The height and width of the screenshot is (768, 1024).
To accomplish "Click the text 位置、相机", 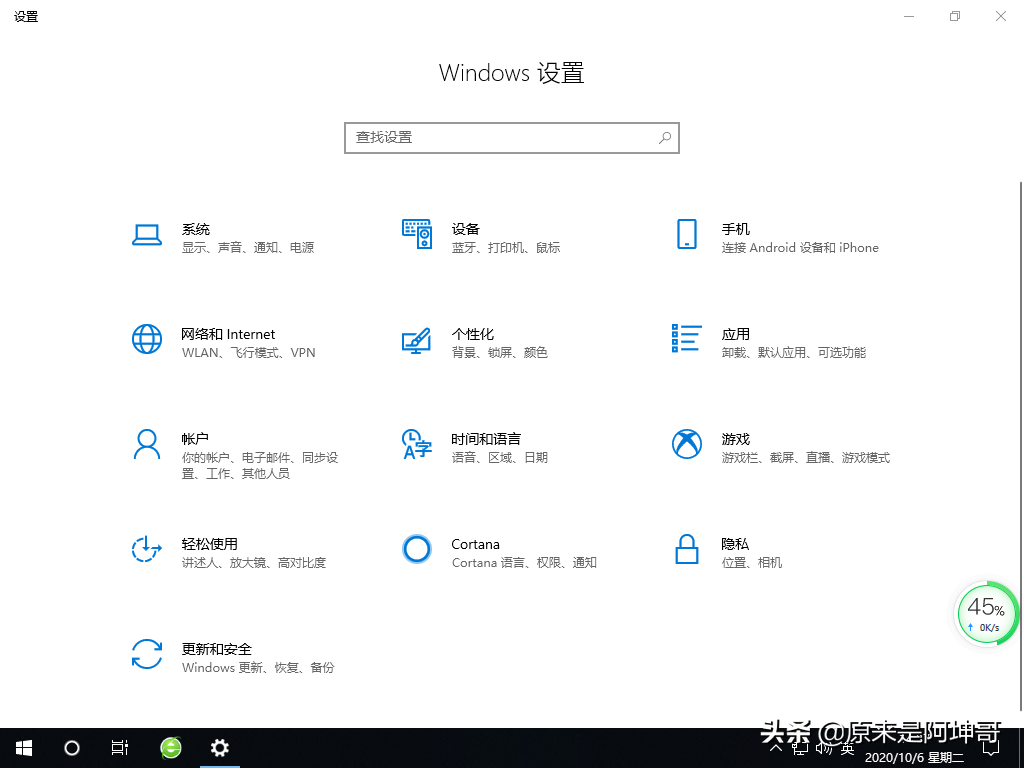I will coord(752,563).
